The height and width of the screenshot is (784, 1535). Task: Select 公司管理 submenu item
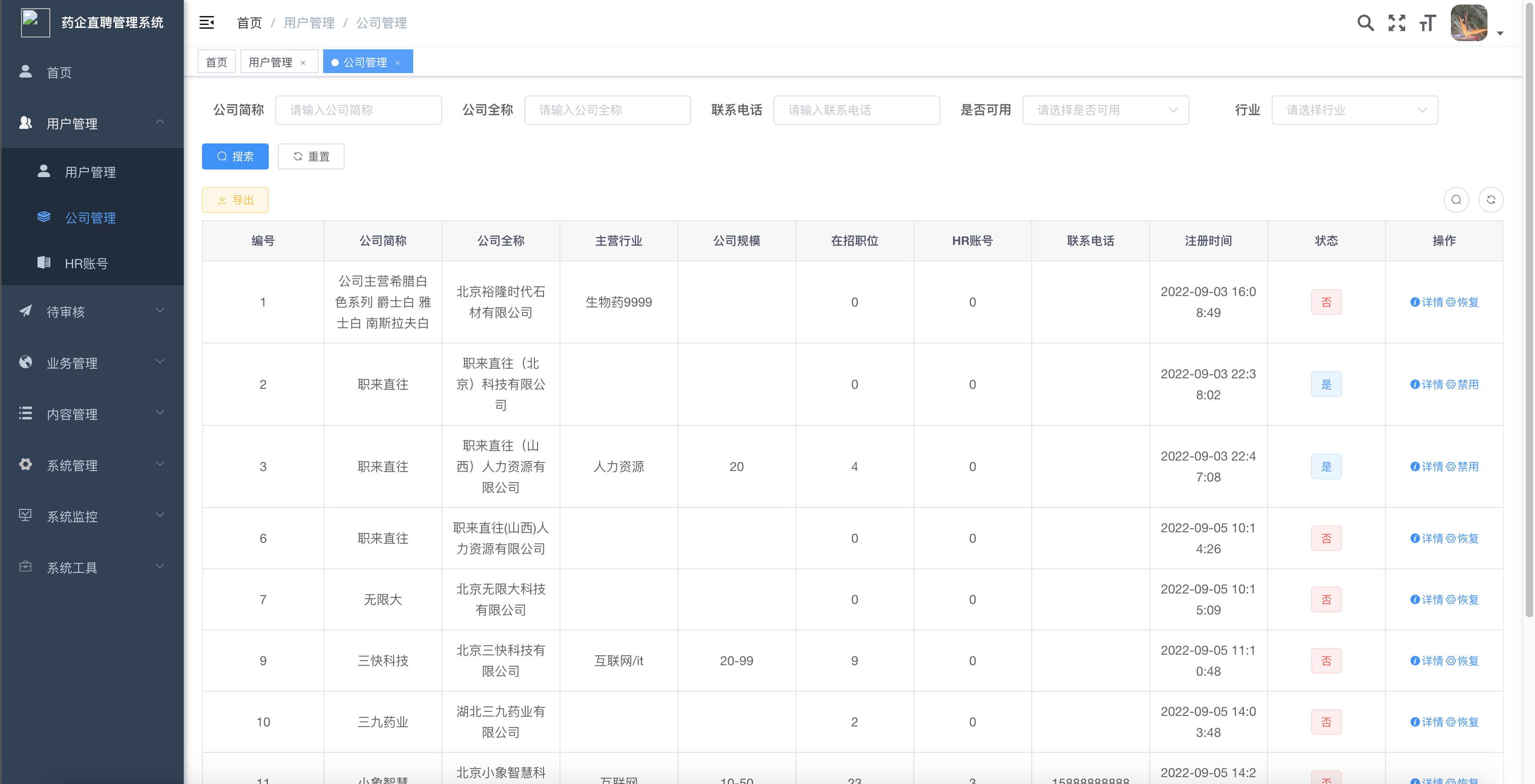(92, 217)
